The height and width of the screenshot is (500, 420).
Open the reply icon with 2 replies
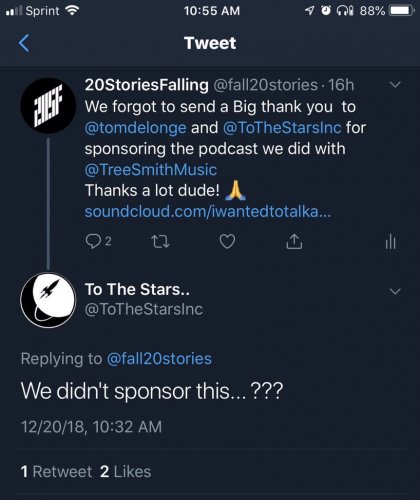click(x=98, y=241)
